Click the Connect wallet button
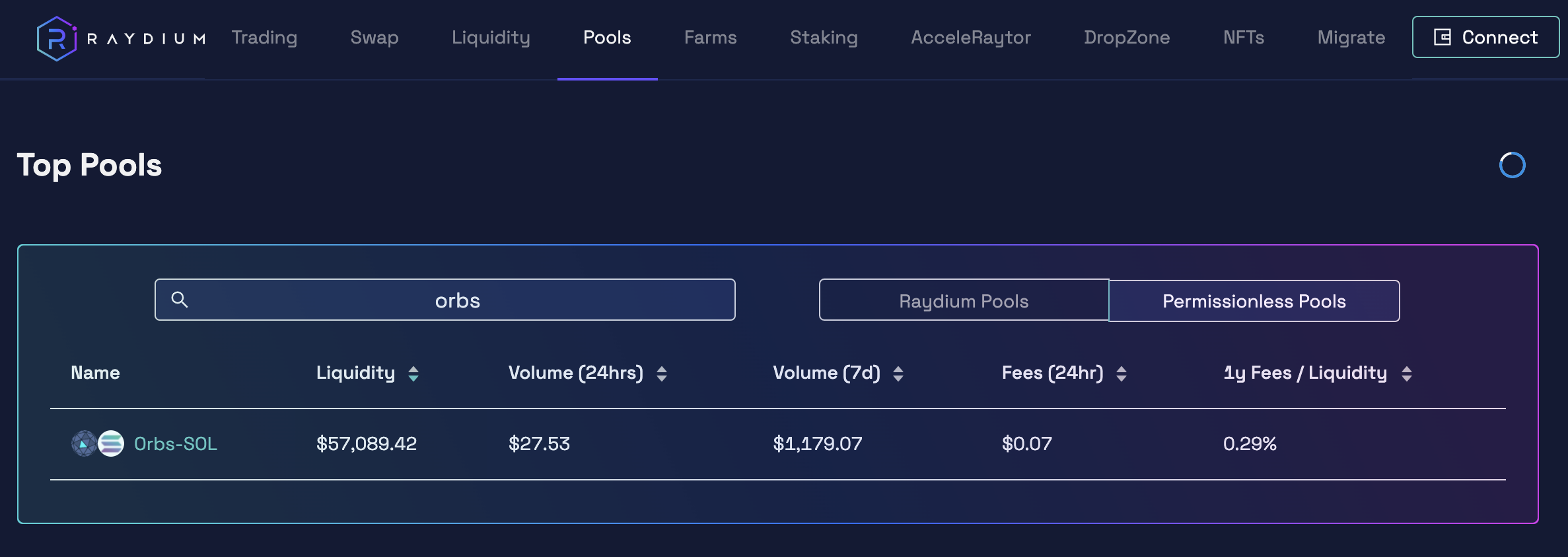 1485,37
